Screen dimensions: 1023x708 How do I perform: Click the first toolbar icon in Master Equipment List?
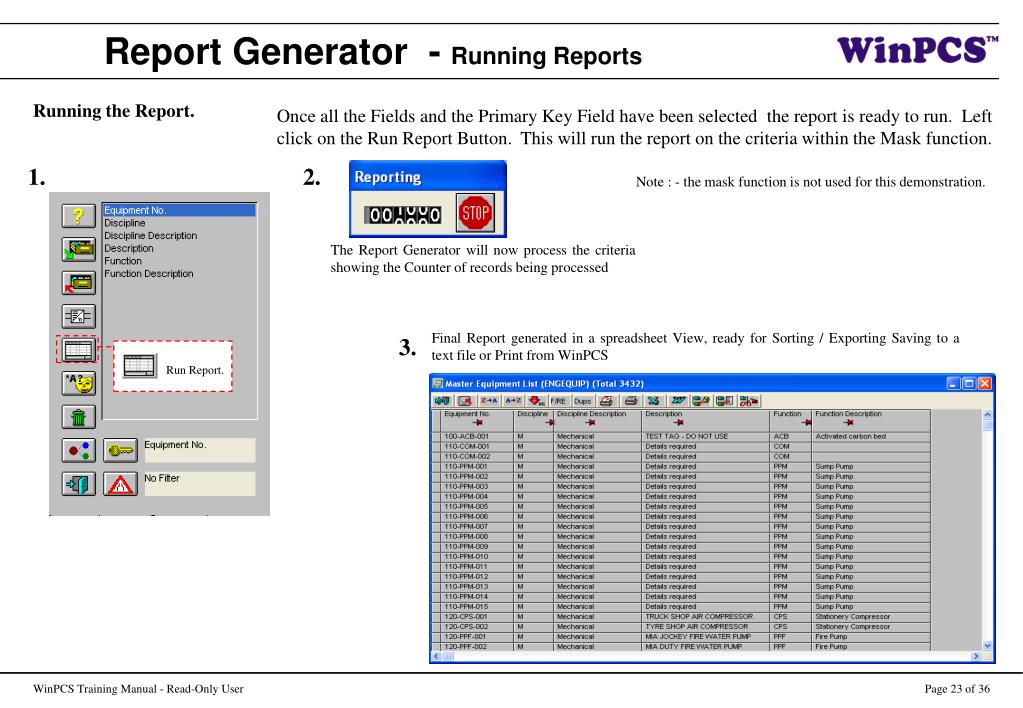coord(442,401)
